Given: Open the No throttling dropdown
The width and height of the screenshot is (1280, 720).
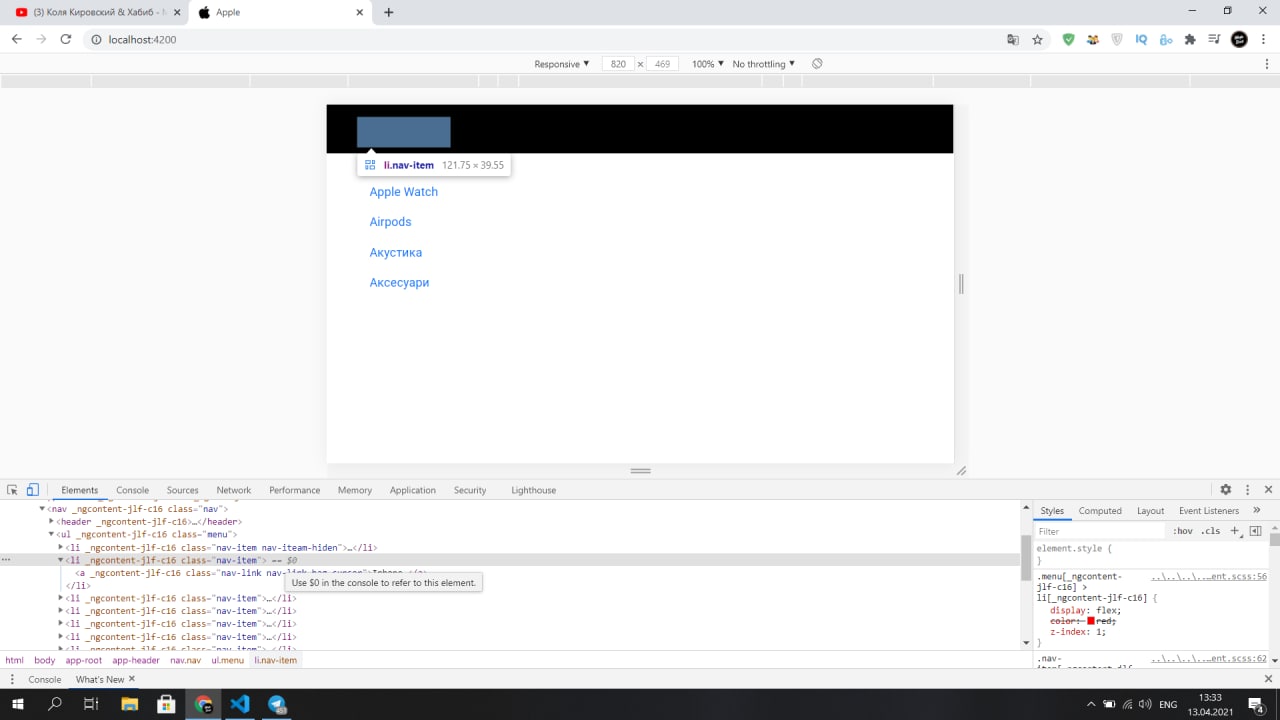Looking at the screenshot, I should (764, 64).
